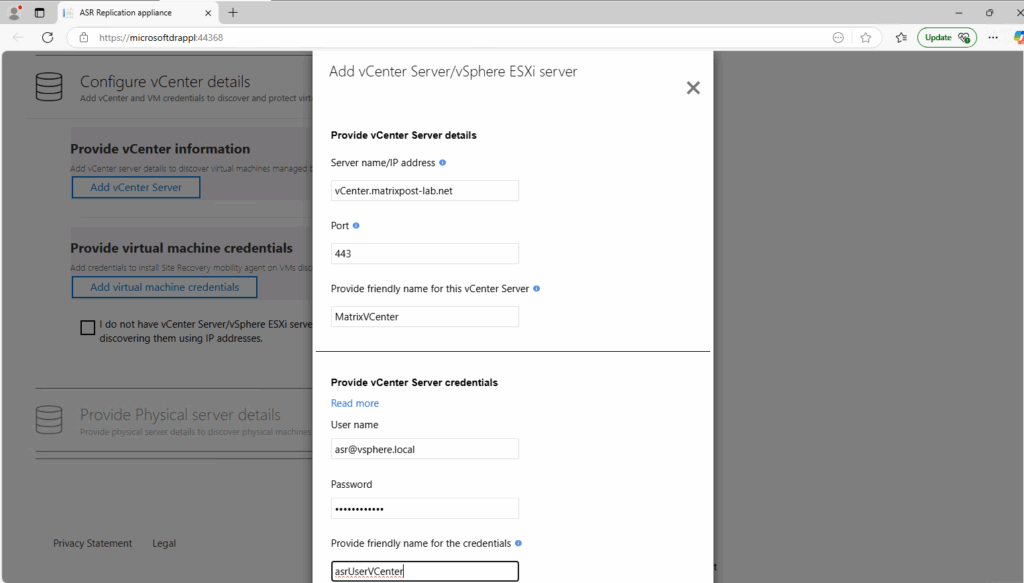The height and width of the screenshot is (583, 1024).
Task: View site information lock icon
Action: click(x=84, y=37)
